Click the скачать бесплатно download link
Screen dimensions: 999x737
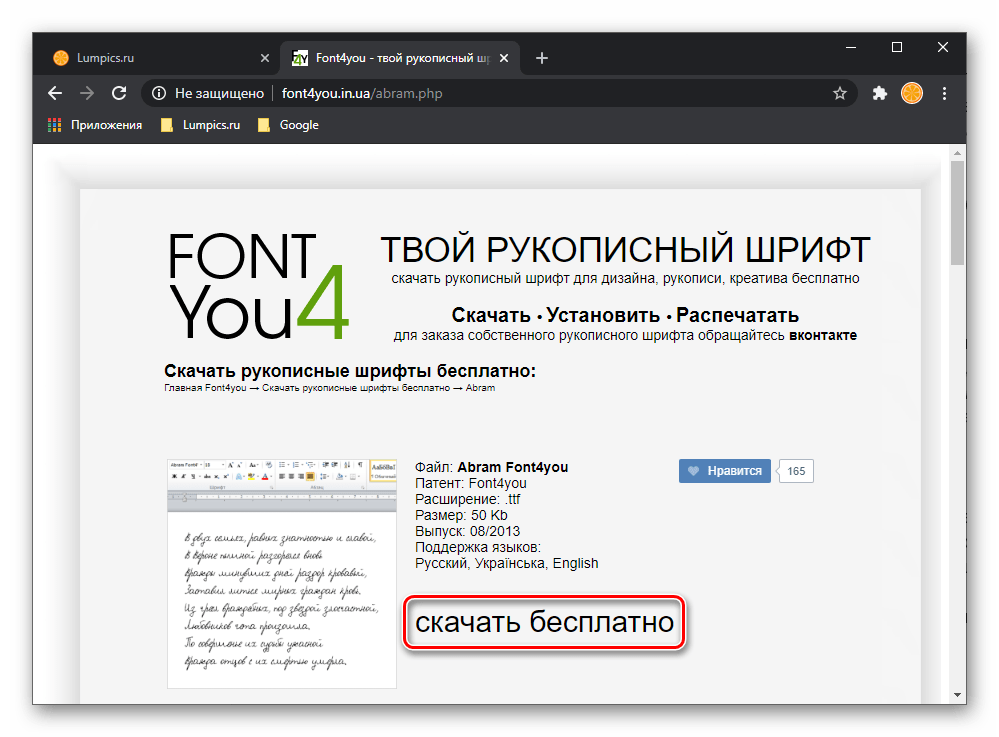[x=544, y=623]
